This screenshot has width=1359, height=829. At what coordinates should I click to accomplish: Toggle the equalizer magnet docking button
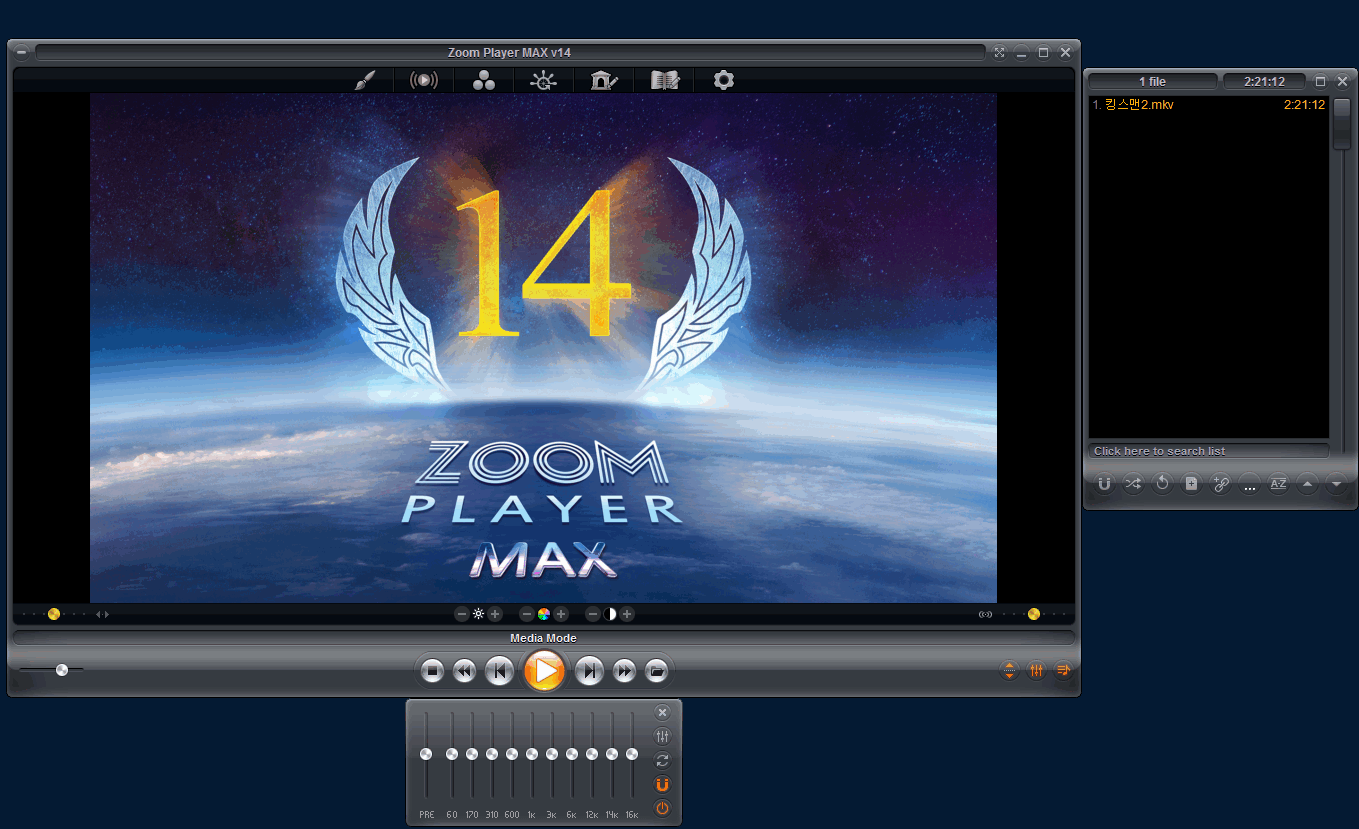pyautogui.click(x=662, y=785)
